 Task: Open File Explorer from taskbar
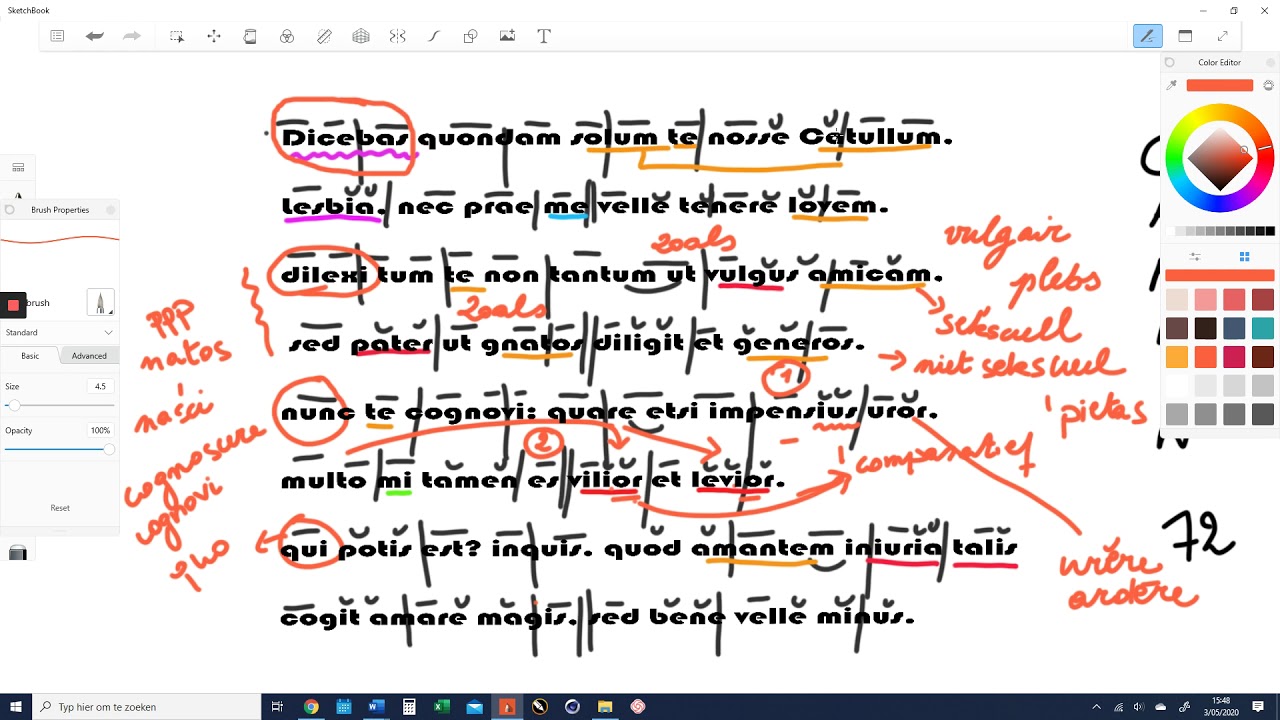604,707
